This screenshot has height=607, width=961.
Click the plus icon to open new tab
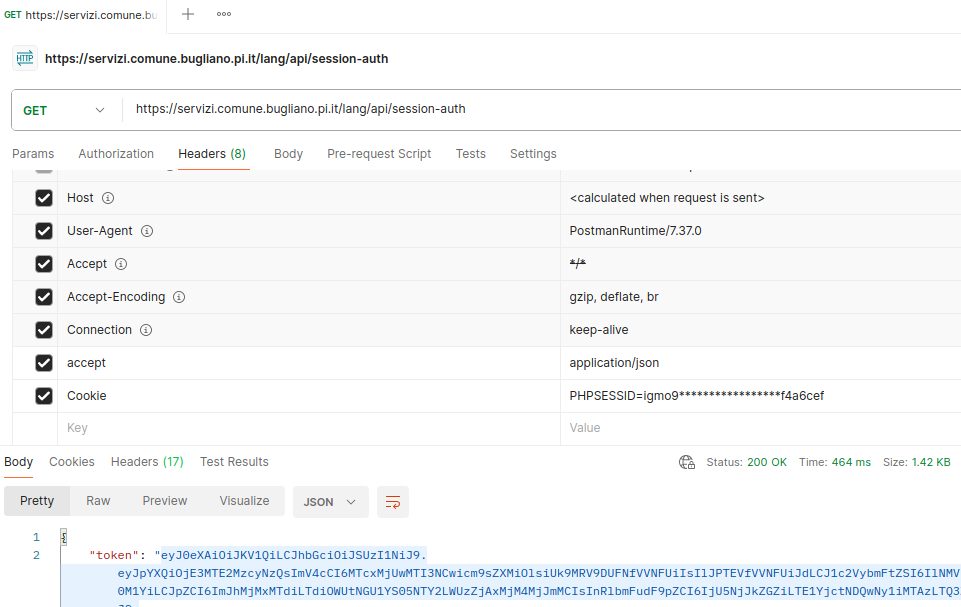point(188,14)
